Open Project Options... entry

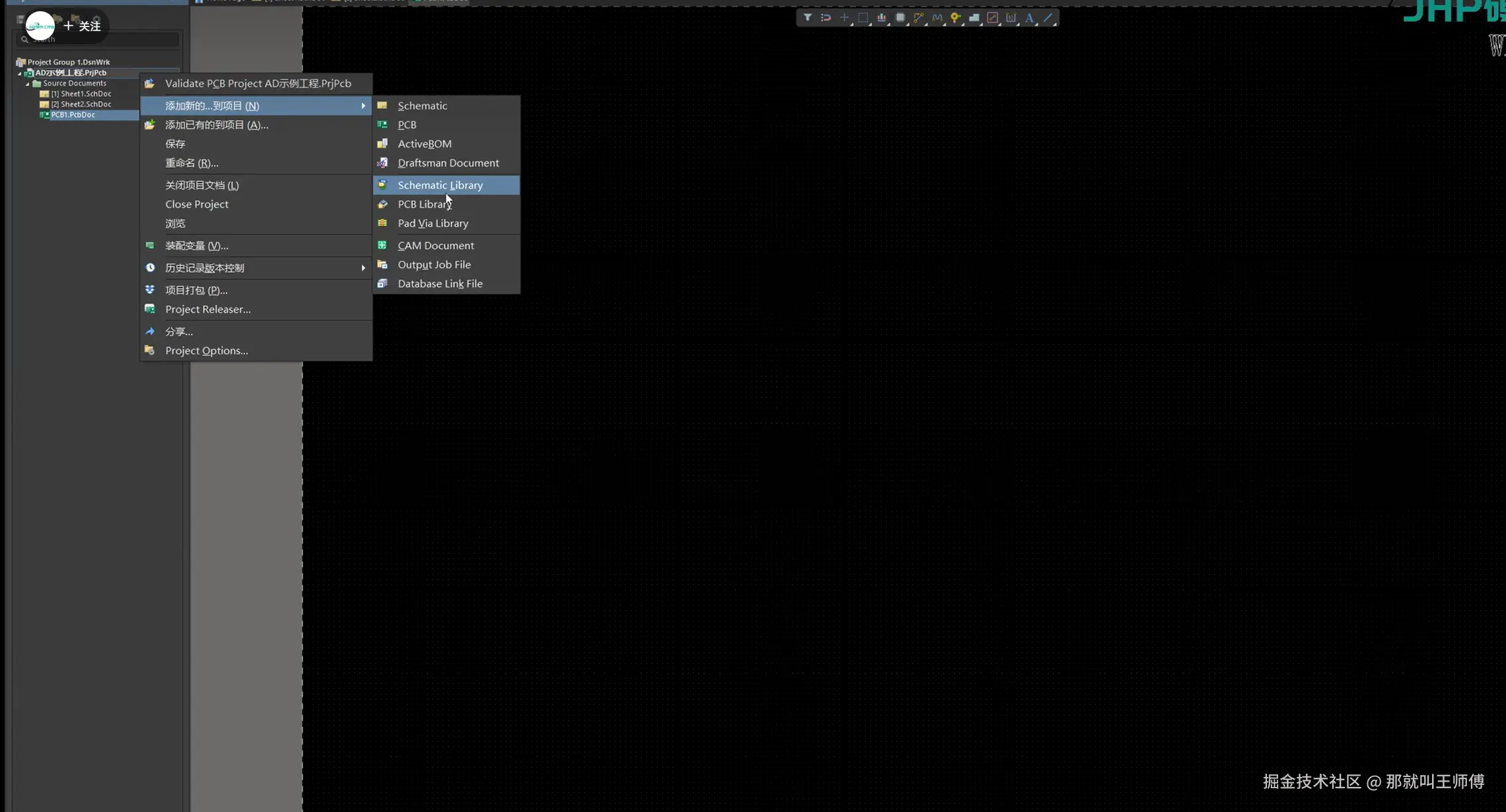[256, 351]
